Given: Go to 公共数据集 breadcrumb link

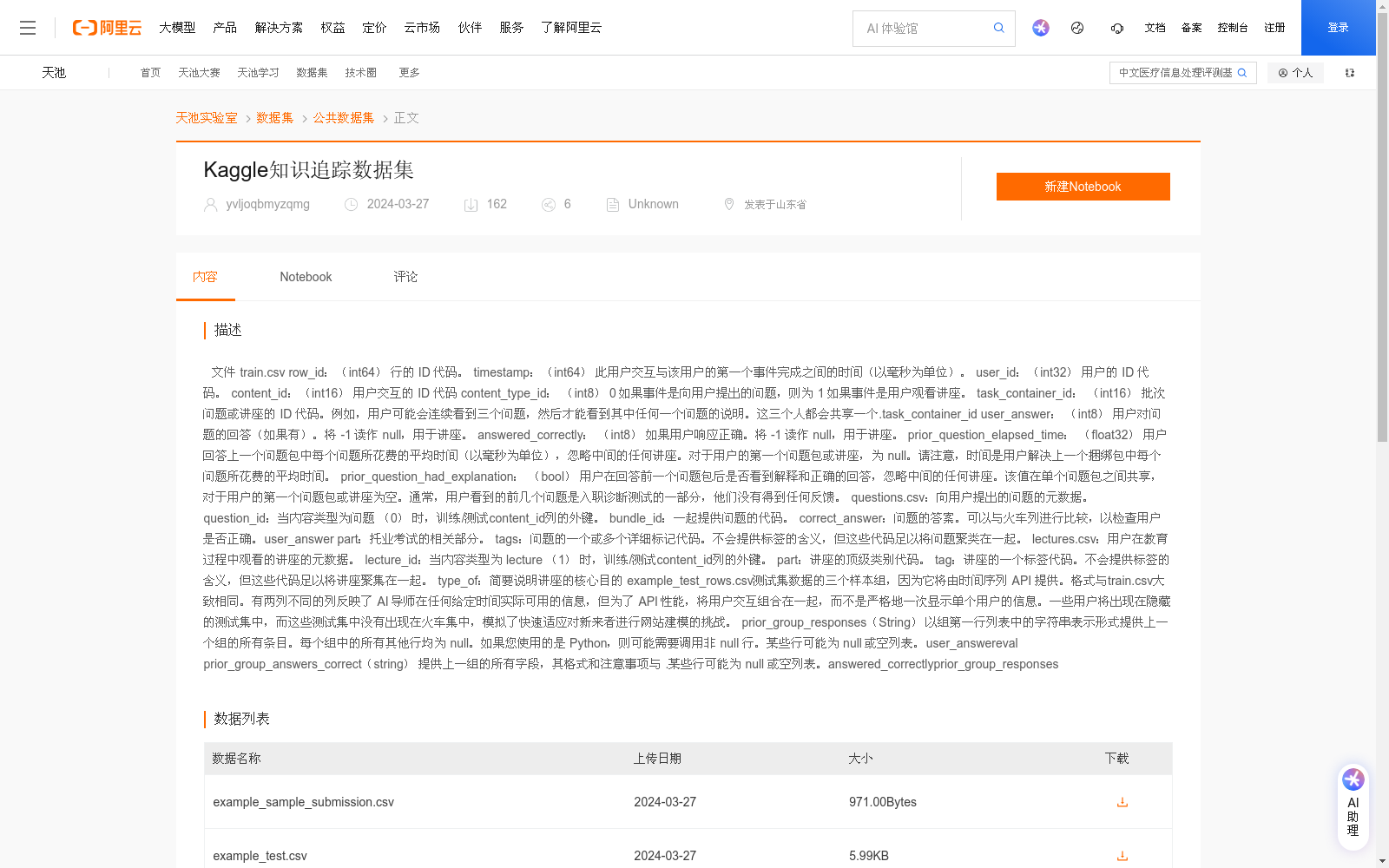Looking at the screenshot, I should 344,118.
